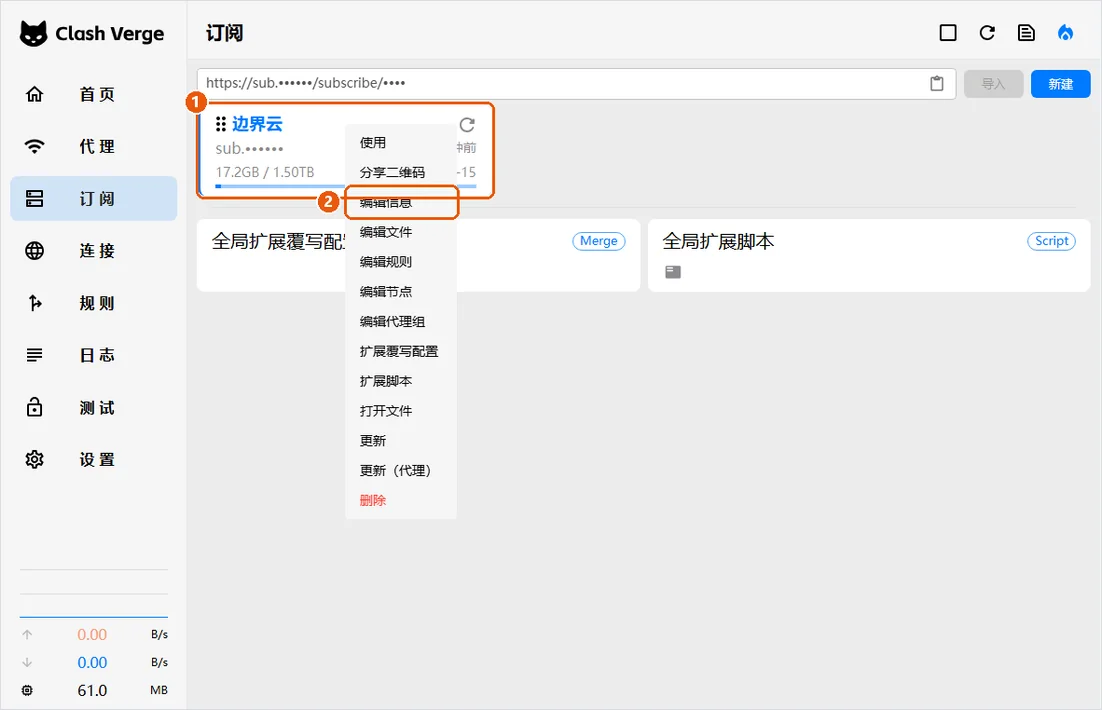Click the file icon under 全局扩展脚本
The image size is (1102, 710).
coord(673,271)
